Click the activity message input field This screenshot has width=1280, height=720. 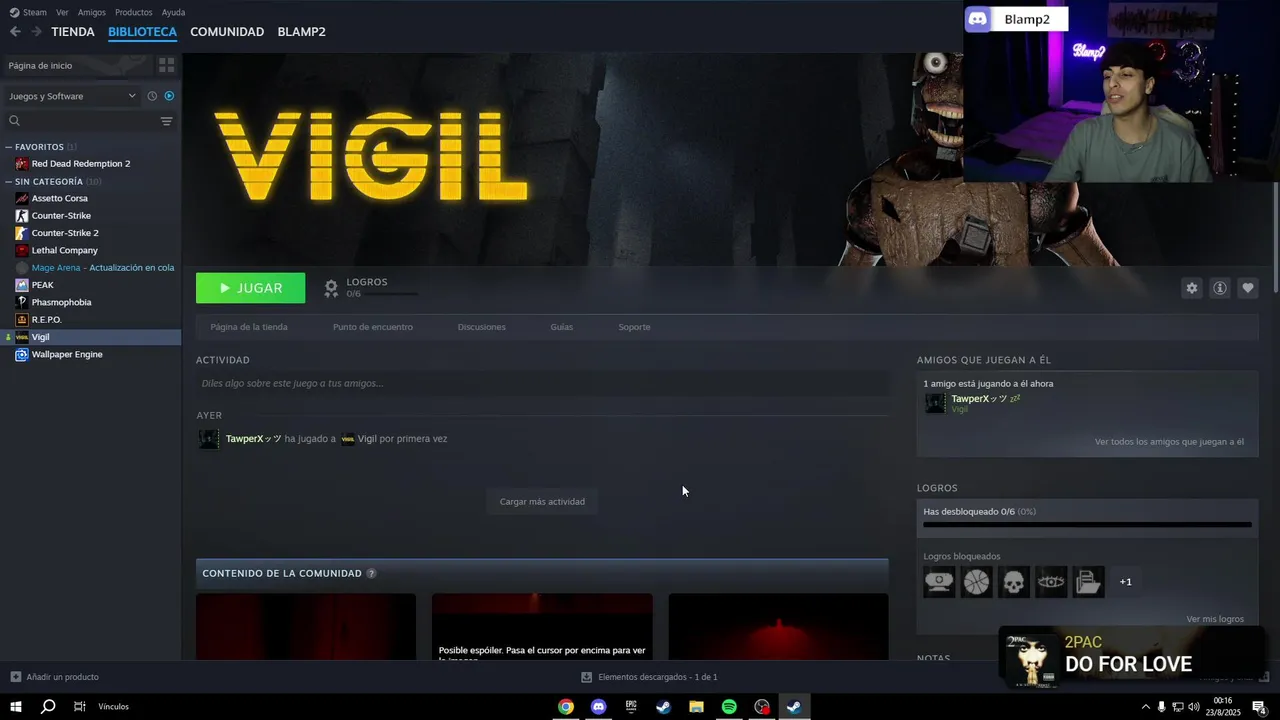(x=542, y=383)
